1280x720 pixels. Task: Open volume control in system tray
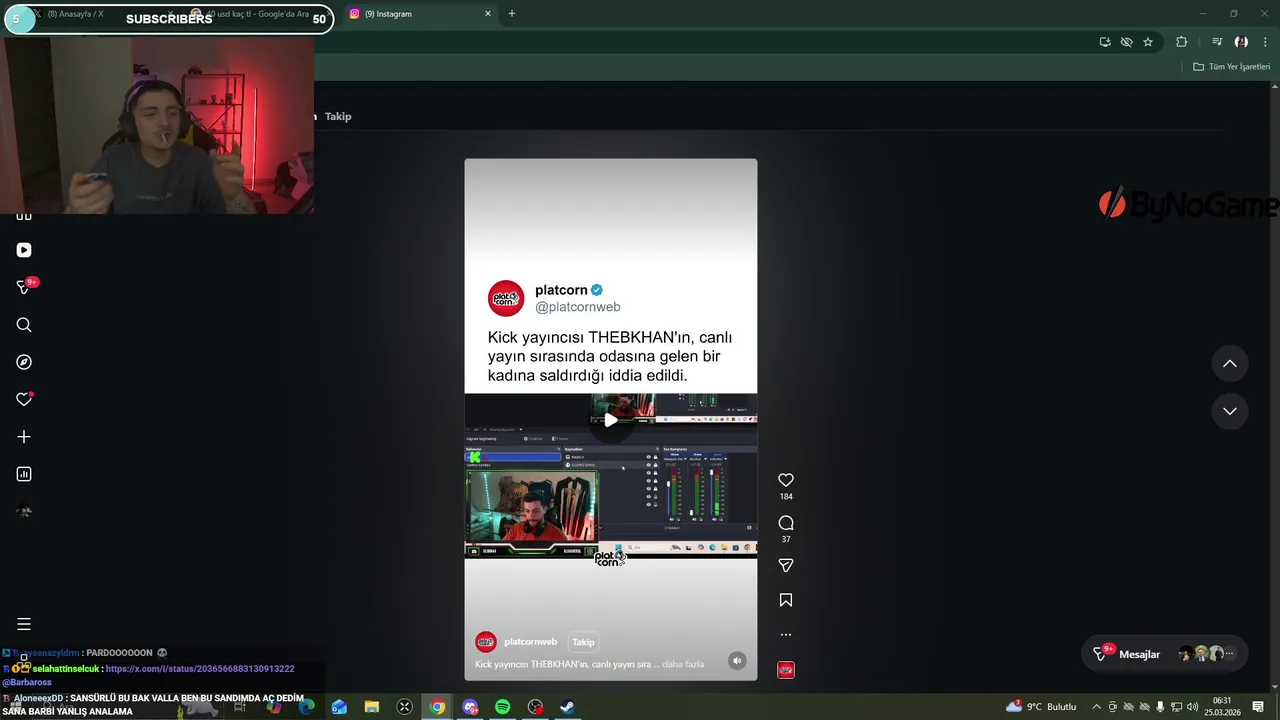tap(1192, 707)
